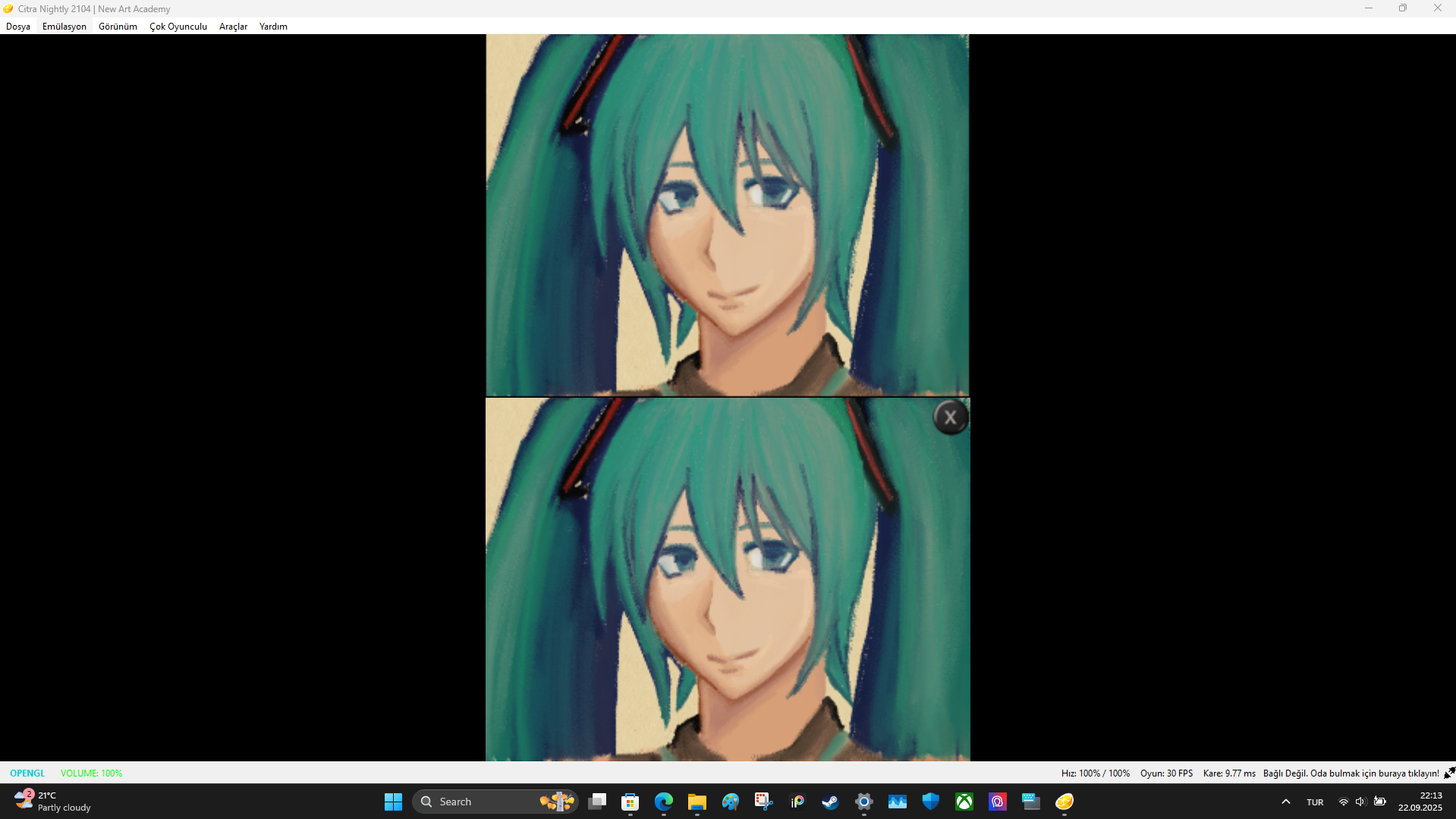Open the Xbox app from taskbar
Viewport: 1456px width, 819px height.
pyautogui.click(x=964, y=802)
